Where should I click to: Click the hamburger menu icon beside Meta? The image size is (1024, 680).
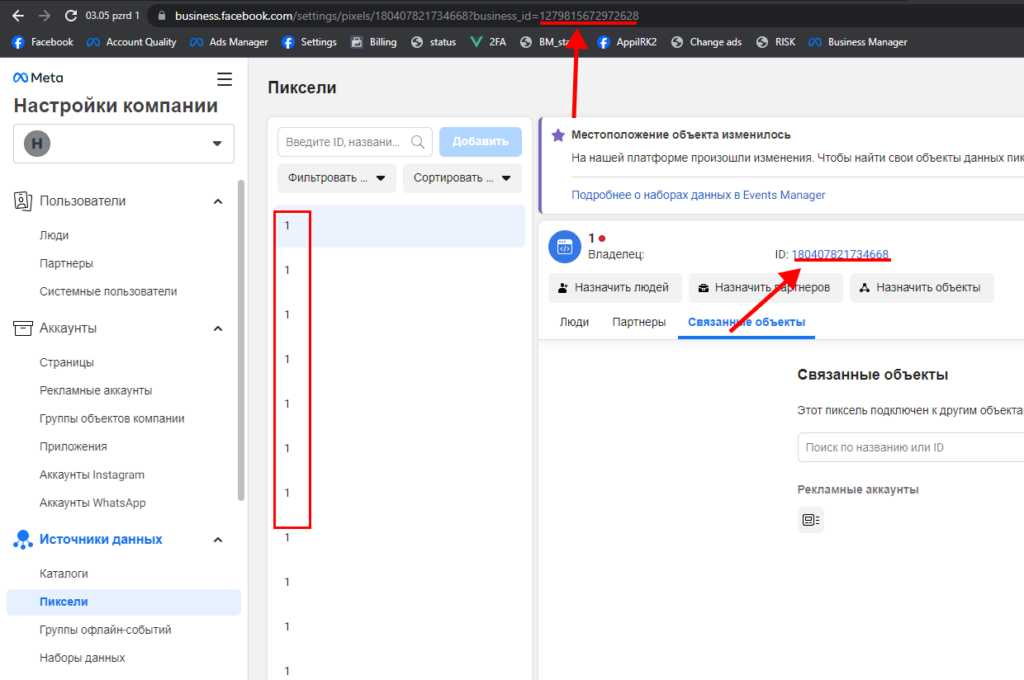coord(224,79)
